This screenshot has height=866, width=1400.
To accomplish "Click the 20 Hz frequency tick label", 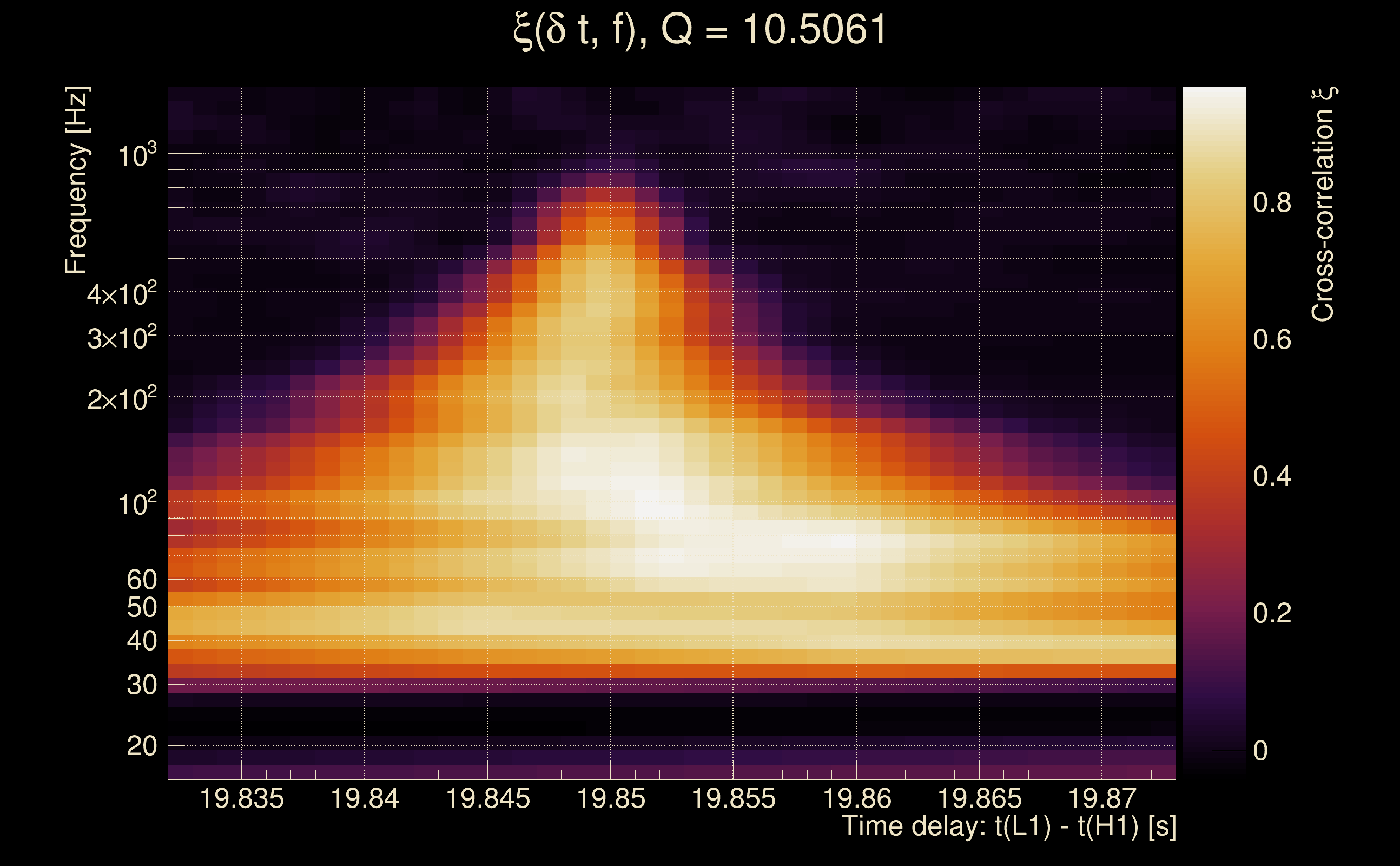I will pos(141,746).
